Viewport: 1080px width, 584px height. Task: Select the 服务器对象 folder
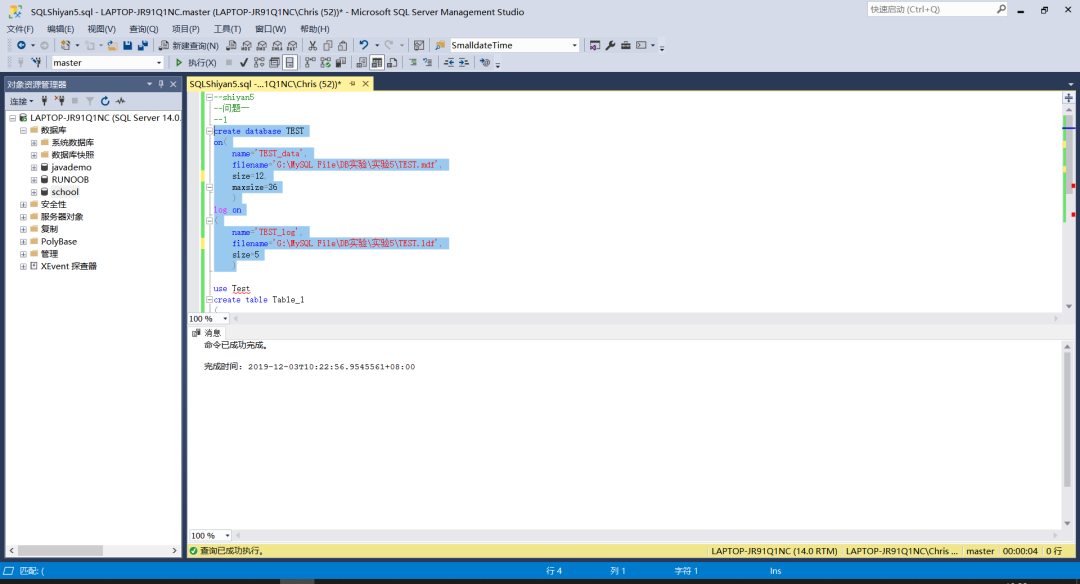pyautogui.click(x=62, y=217)
